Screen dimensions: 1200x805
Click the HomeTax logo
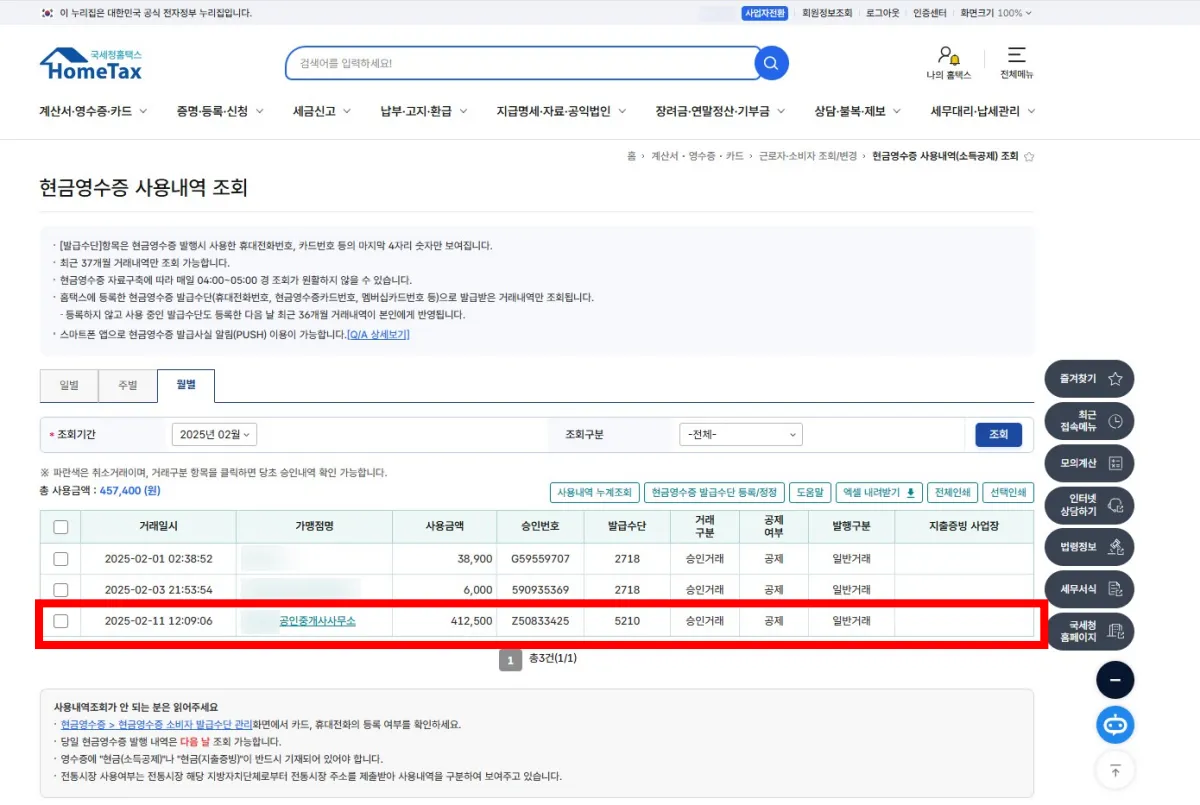pyautogui.click(x=91, y=62)
